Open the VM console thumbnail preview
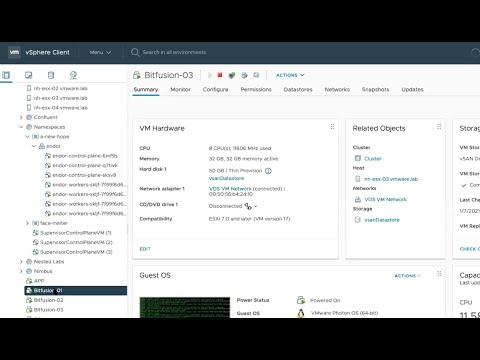 185,307
